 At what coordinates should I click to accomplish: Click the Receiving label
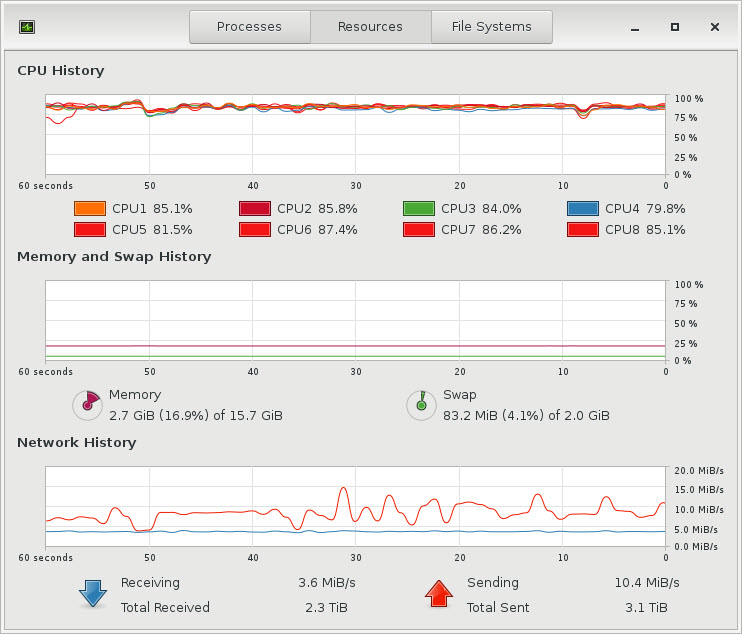150,582
